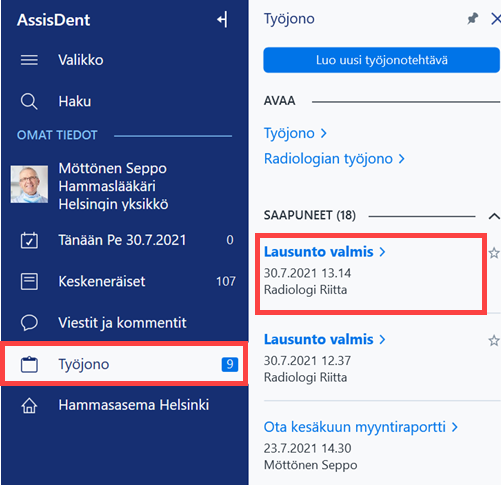This screenshot has height=485, width=501.
Task: Click the Keskeneräiset document icon
Action: coord(29,281)
